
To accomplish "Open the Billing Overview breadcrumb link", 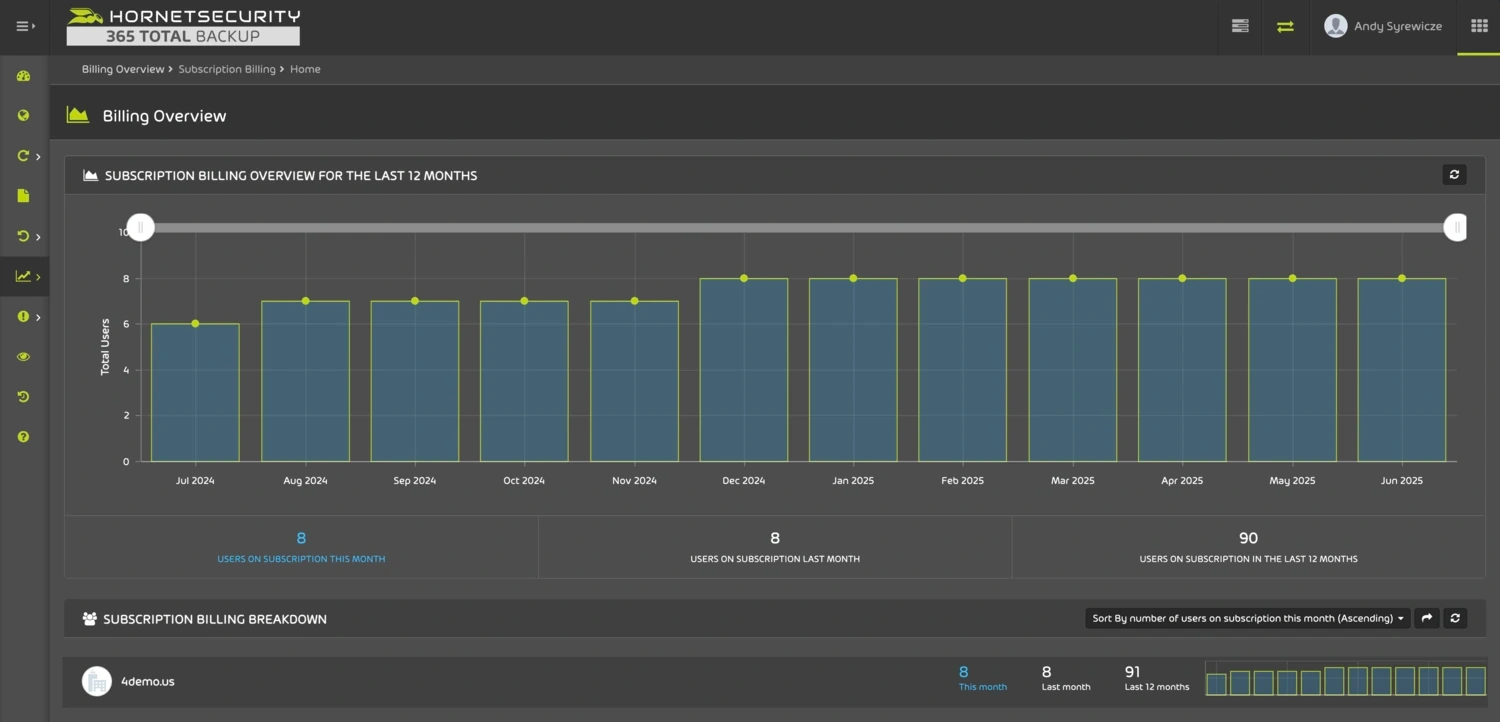I will click(x=123, y=68).
